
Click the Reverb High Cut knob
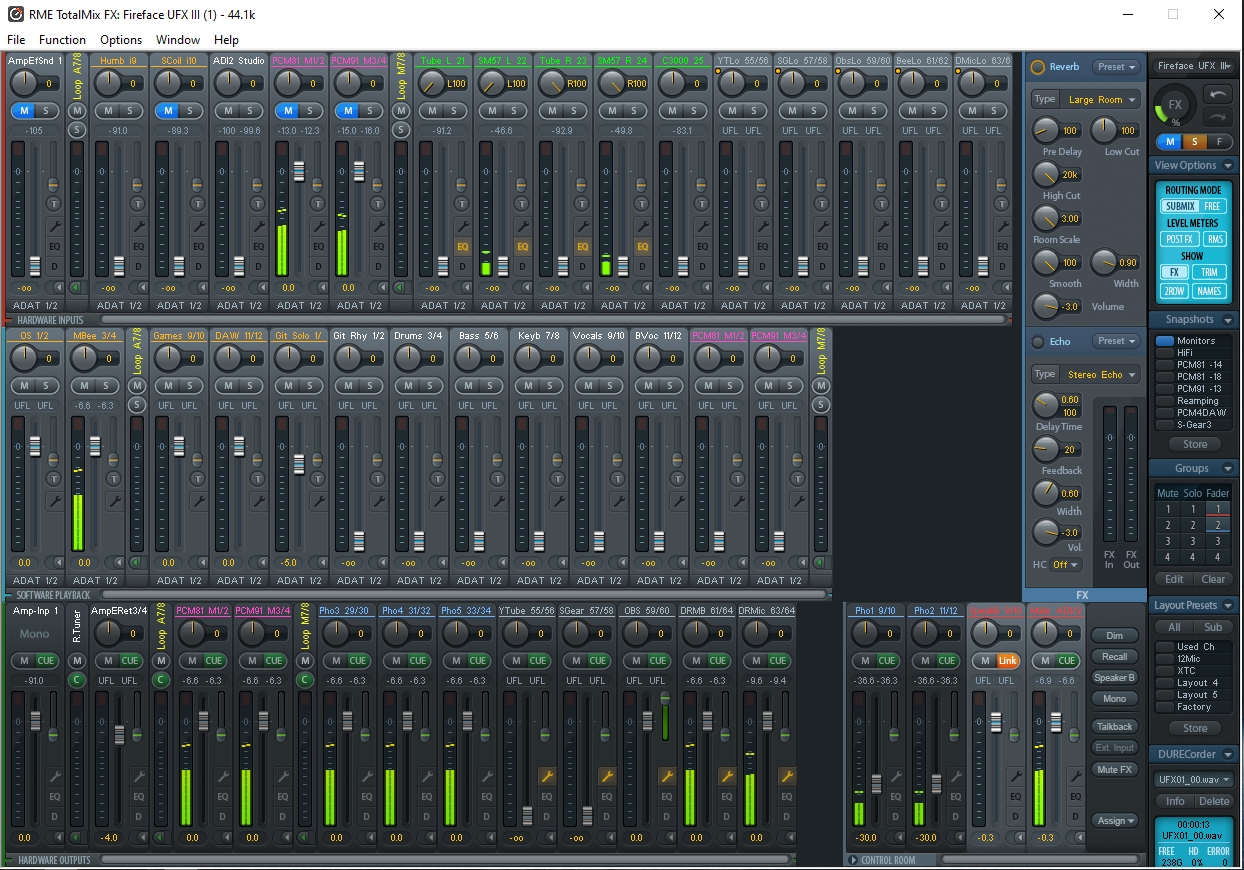tap(1045, 174)
